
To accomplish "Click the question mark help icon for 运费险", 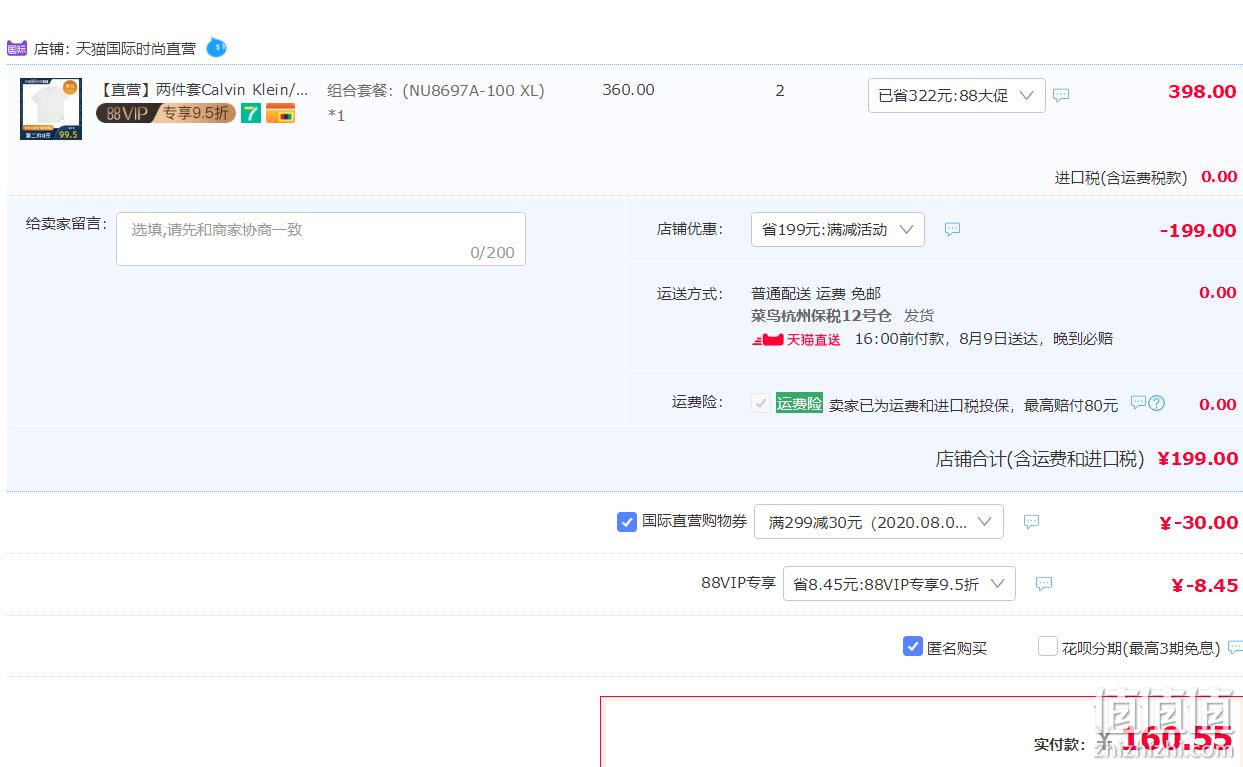I will point(1157,403).
